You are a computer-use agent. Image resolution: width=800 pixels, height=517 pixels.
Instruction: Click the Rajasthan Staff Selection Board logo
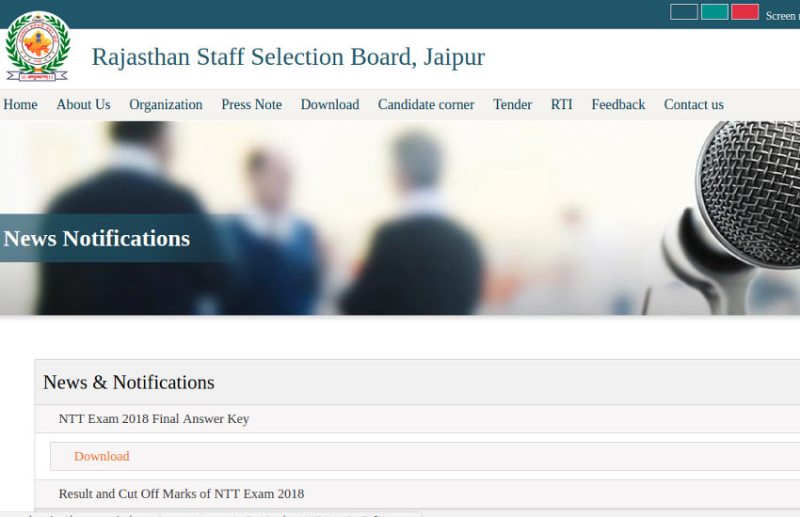tap(37, 46)
